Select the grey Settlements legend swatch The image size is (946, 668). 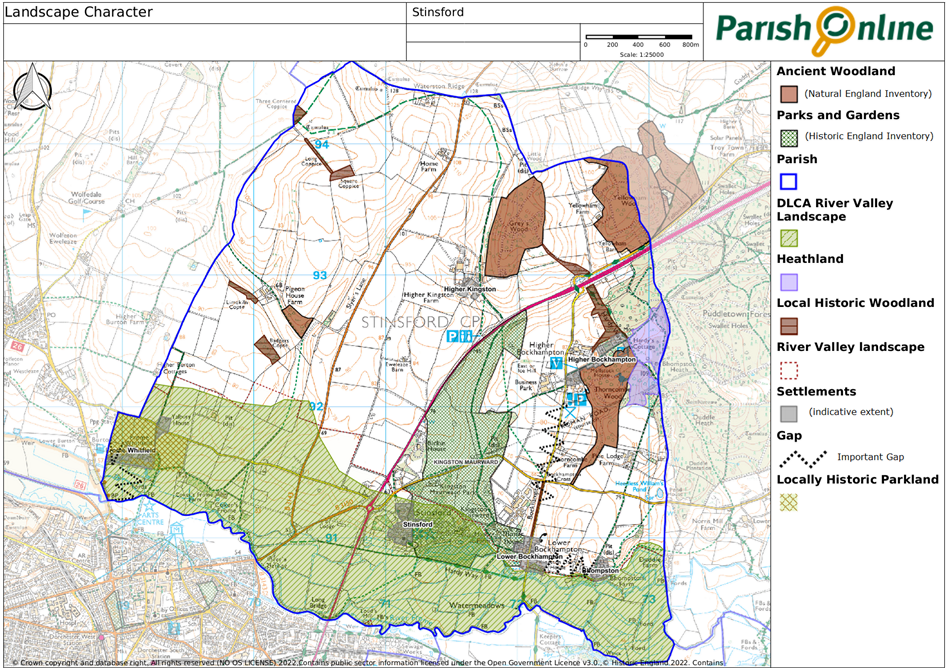(789, 414)
